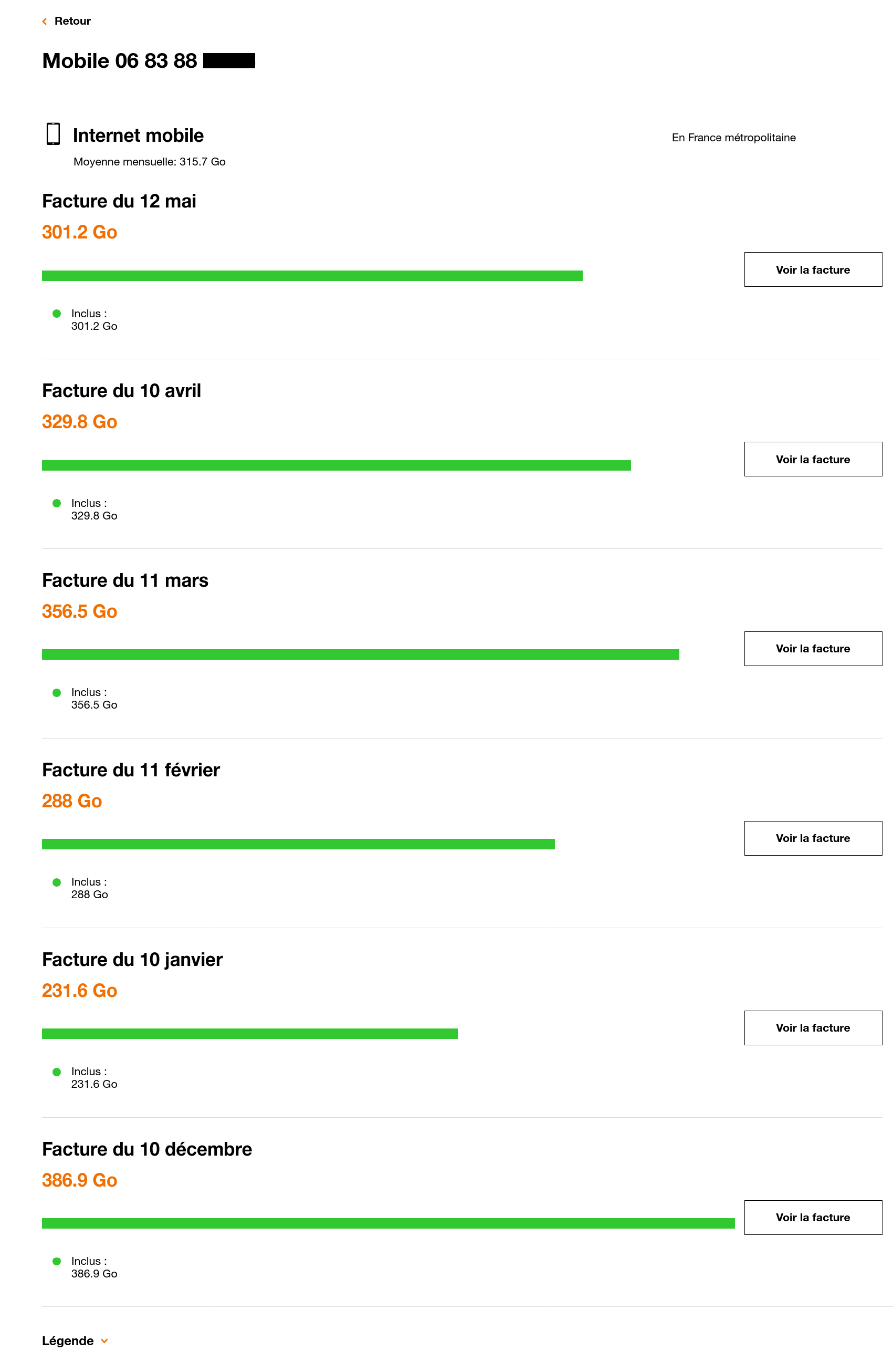
Task: View the 10 décembre invoice
Action: 813,1218
